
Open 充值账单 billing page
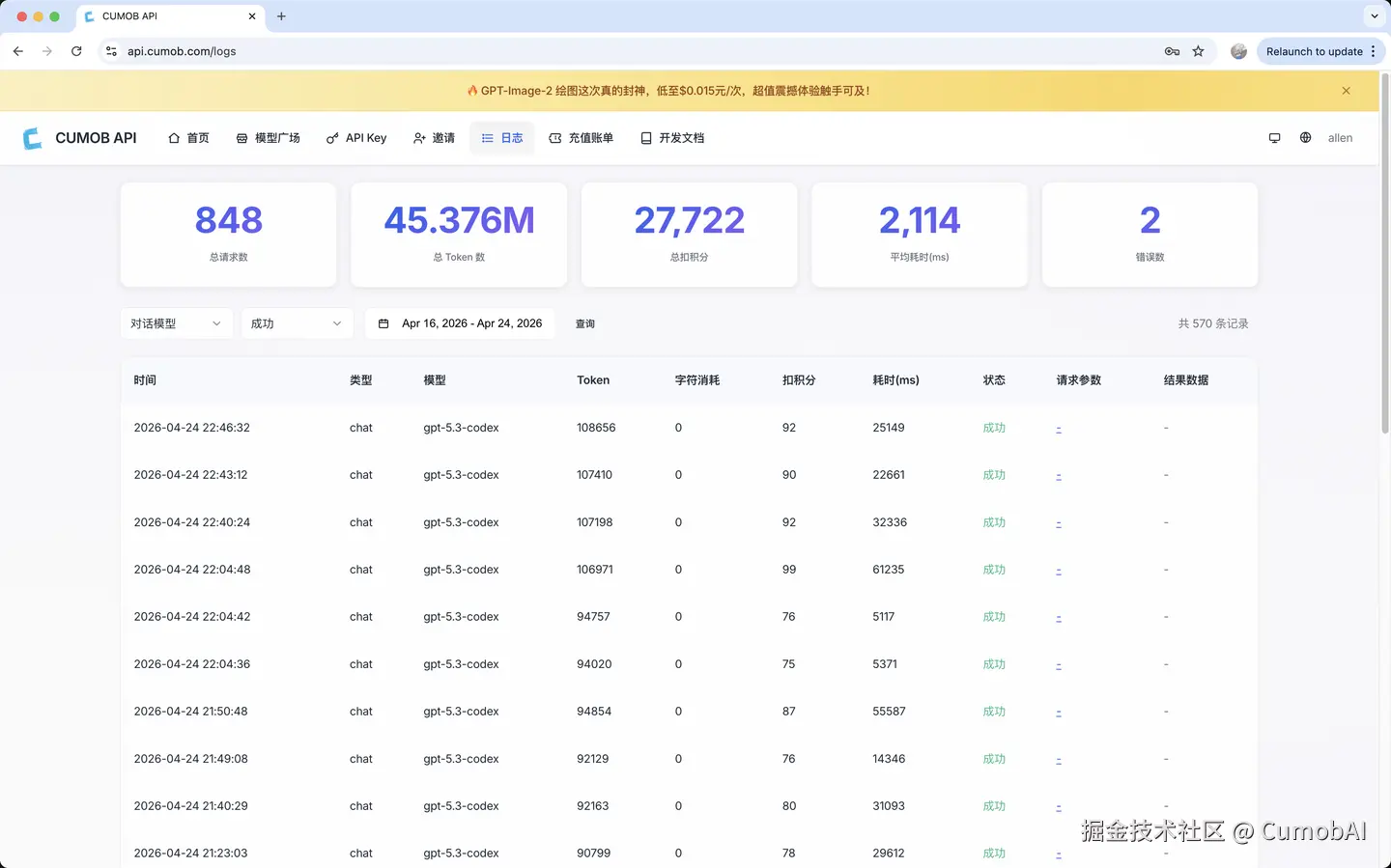click(x=582, y=138)
